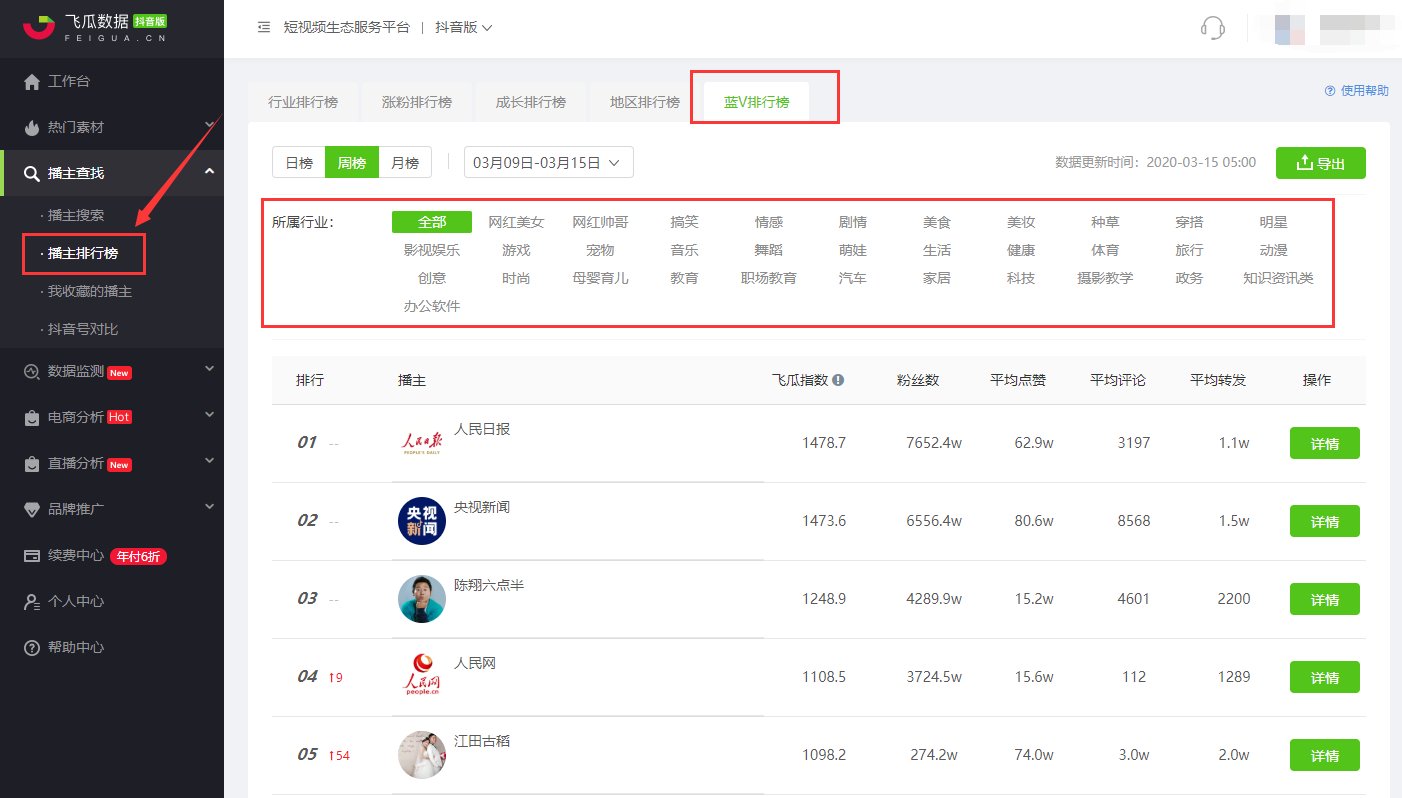This screenshot has width=1402, height=798.
Task: Open 详情 for 人民日报
Action: click(1324, 443)
